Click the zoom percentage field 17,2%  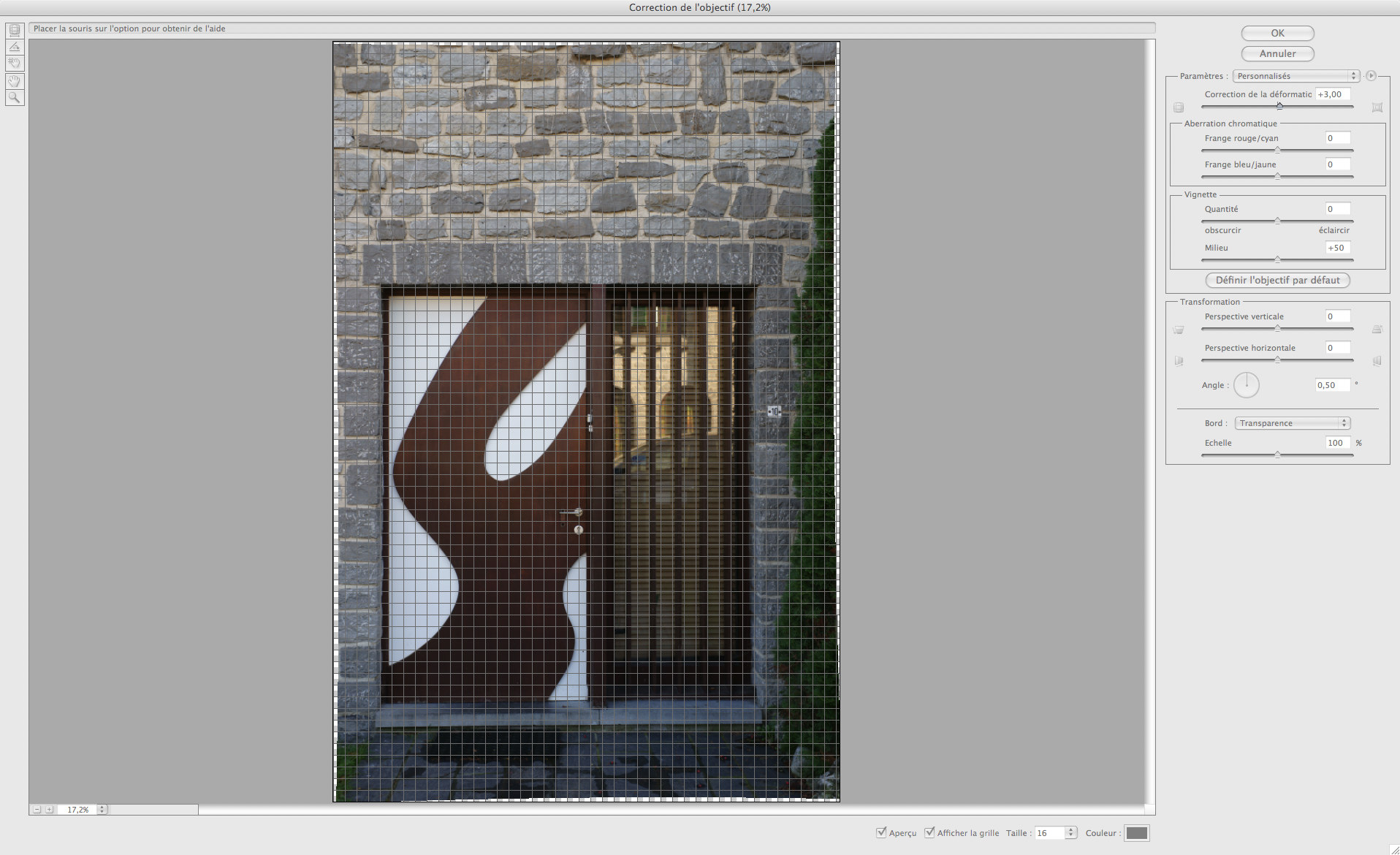[x=77, y=810]
